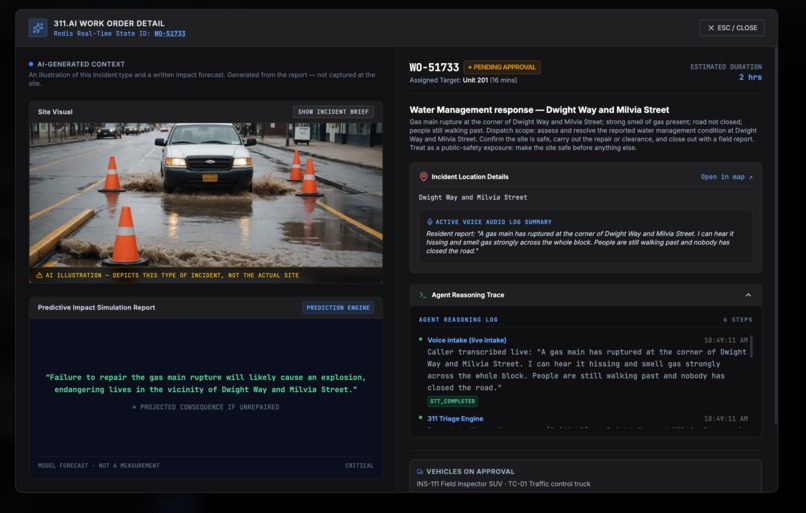
Task: Click the Prediction Engine badge
Action: [338, 307]
